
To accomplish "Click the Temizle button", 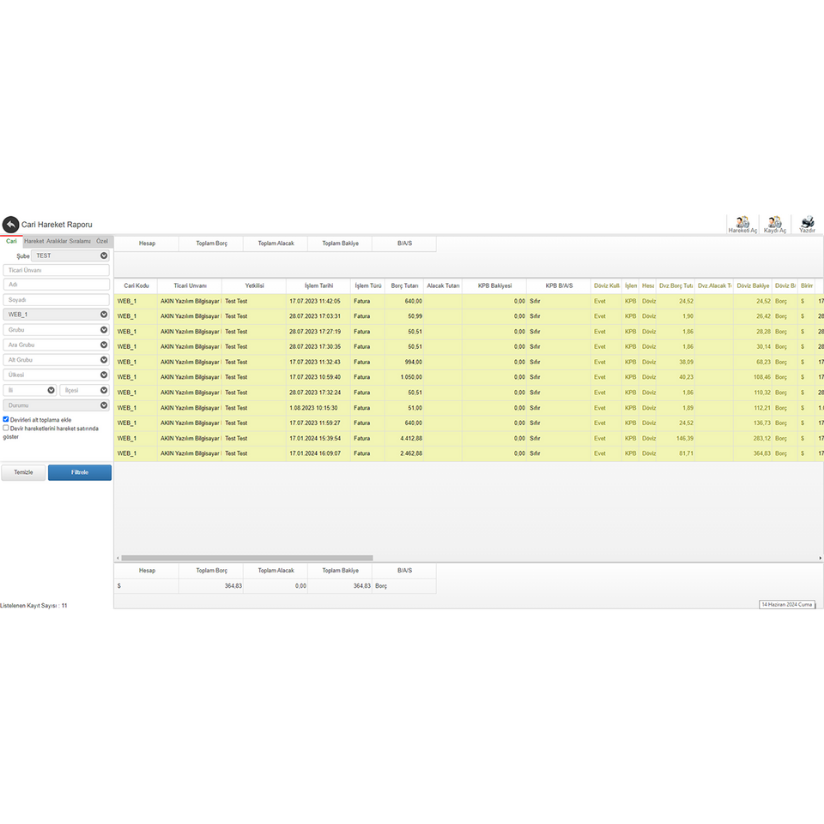I will 23,472.
